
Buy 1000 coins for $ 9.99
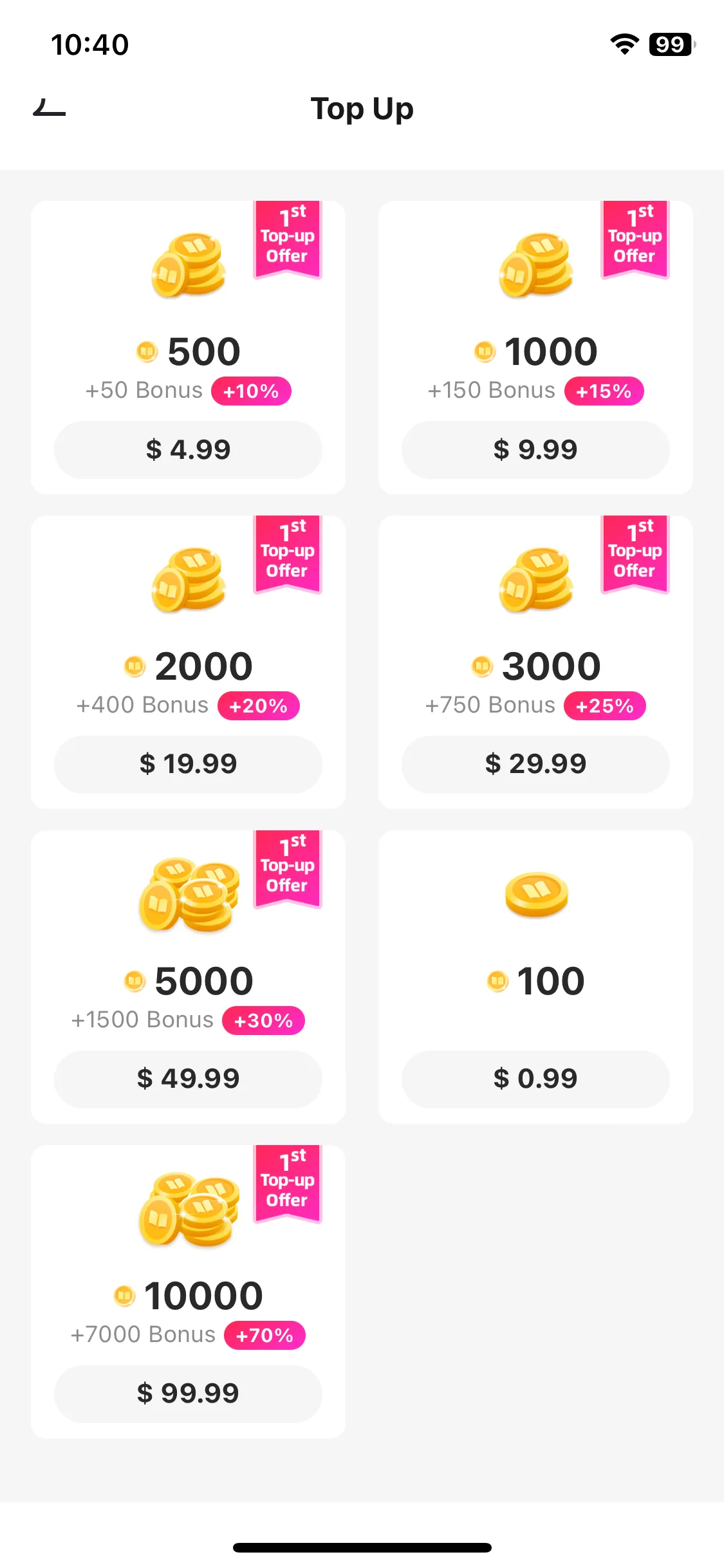(x=535, y=449)
